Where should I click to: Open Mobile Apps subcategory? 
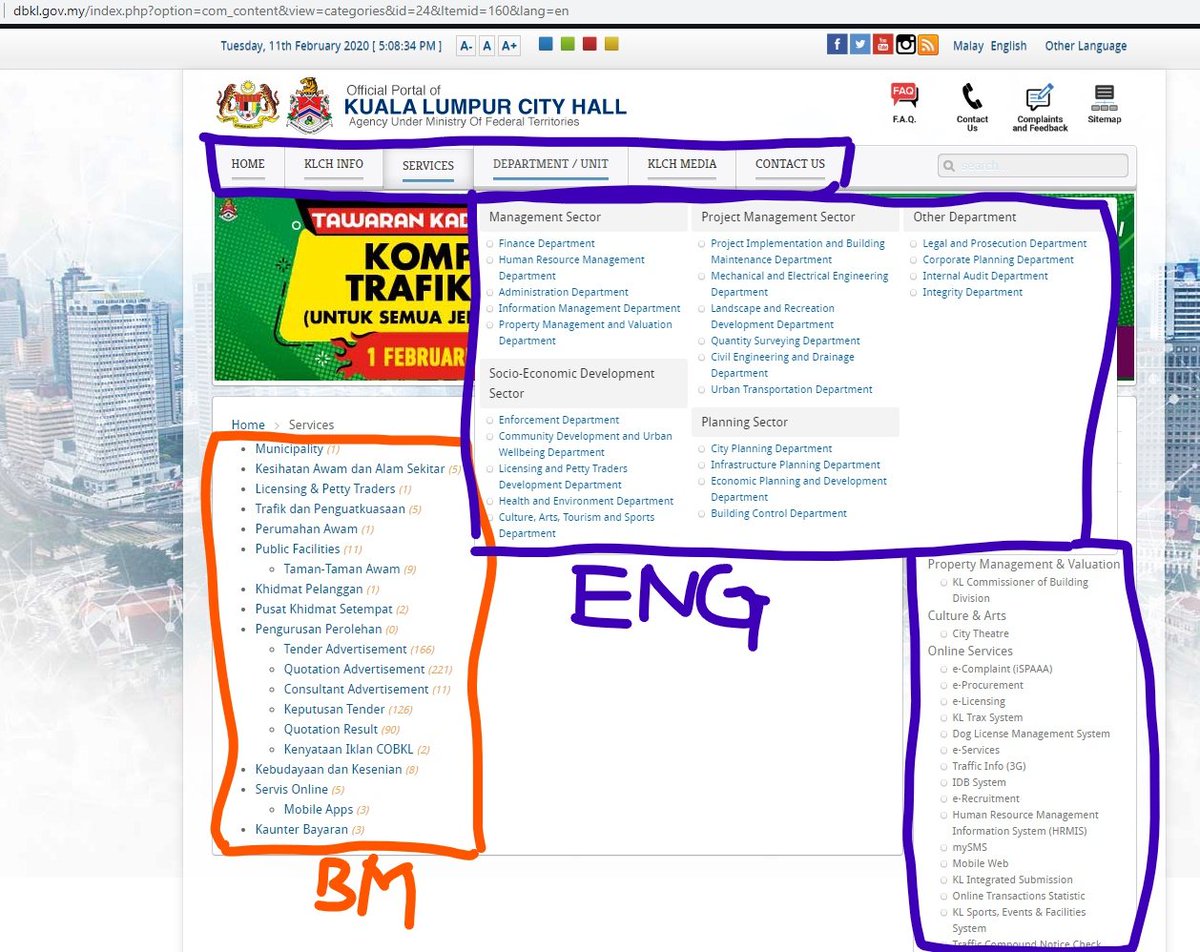318,810
